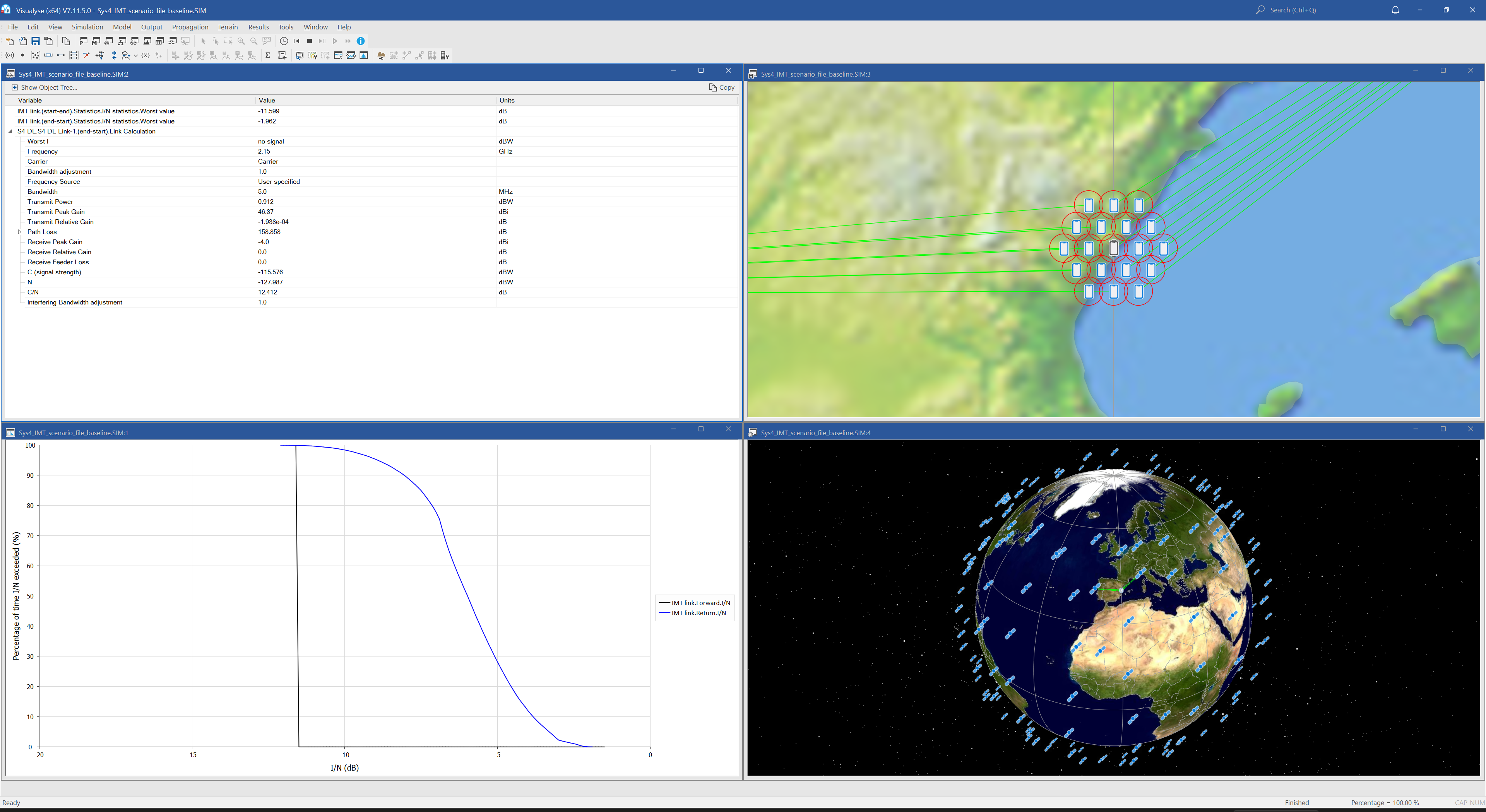The width and height of the screenshot is (1486, 812).
Task: Click the Variable column header
Action: 130,100
